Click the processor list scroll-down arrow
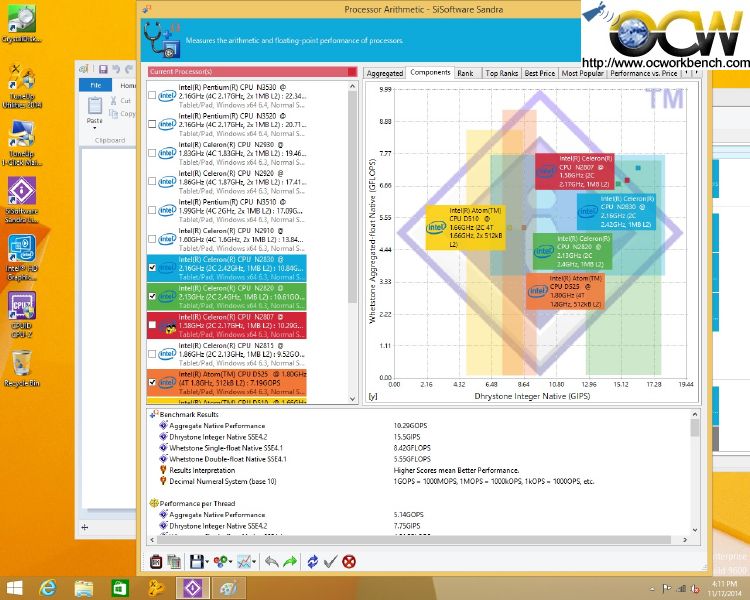Screen dimensions: 750x600 click(353, 398)
